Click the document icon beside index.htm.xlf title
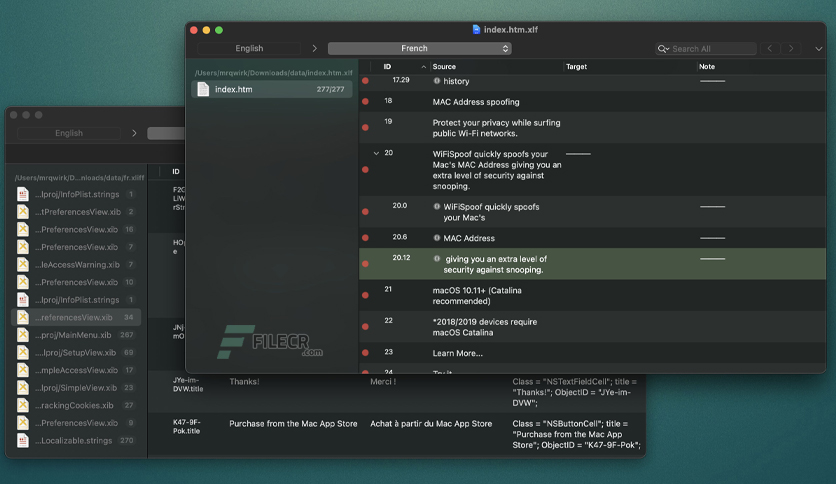Screen dimensions: 836x484 click(476, 29)
